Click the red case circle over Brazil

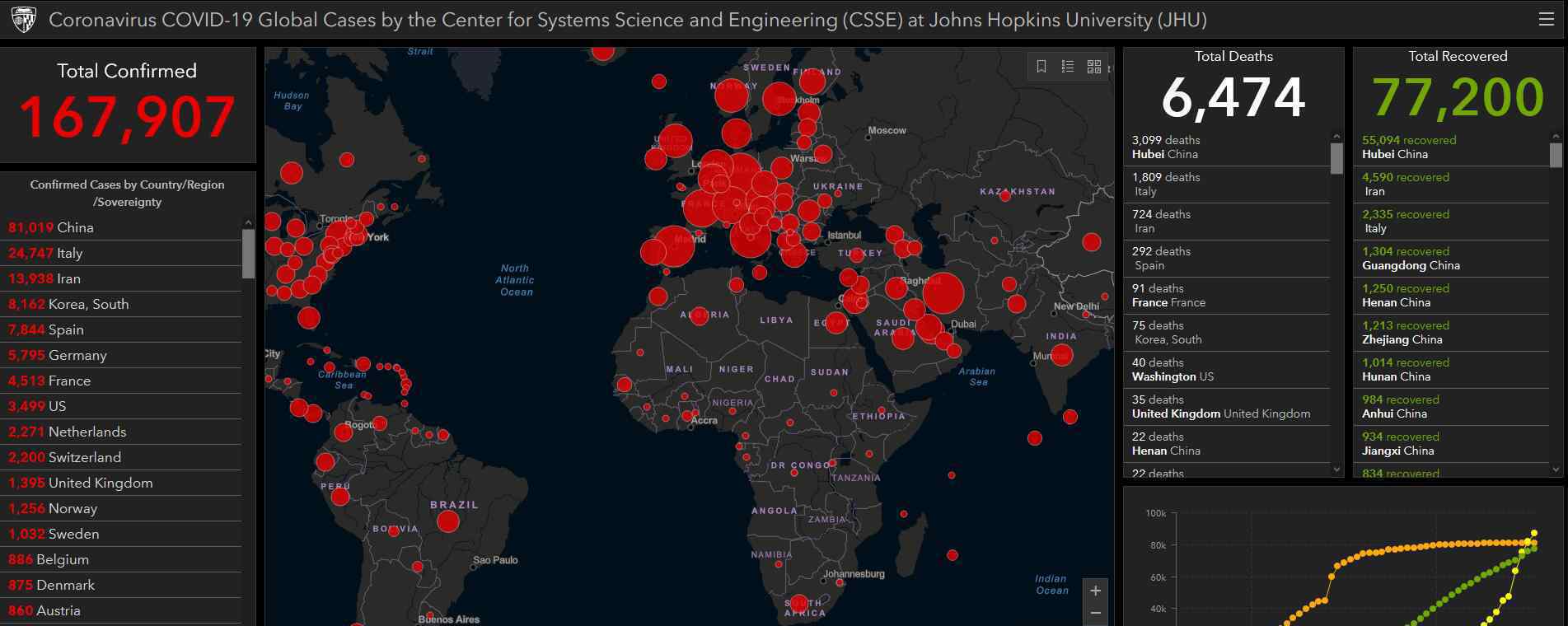coord(447,521)
